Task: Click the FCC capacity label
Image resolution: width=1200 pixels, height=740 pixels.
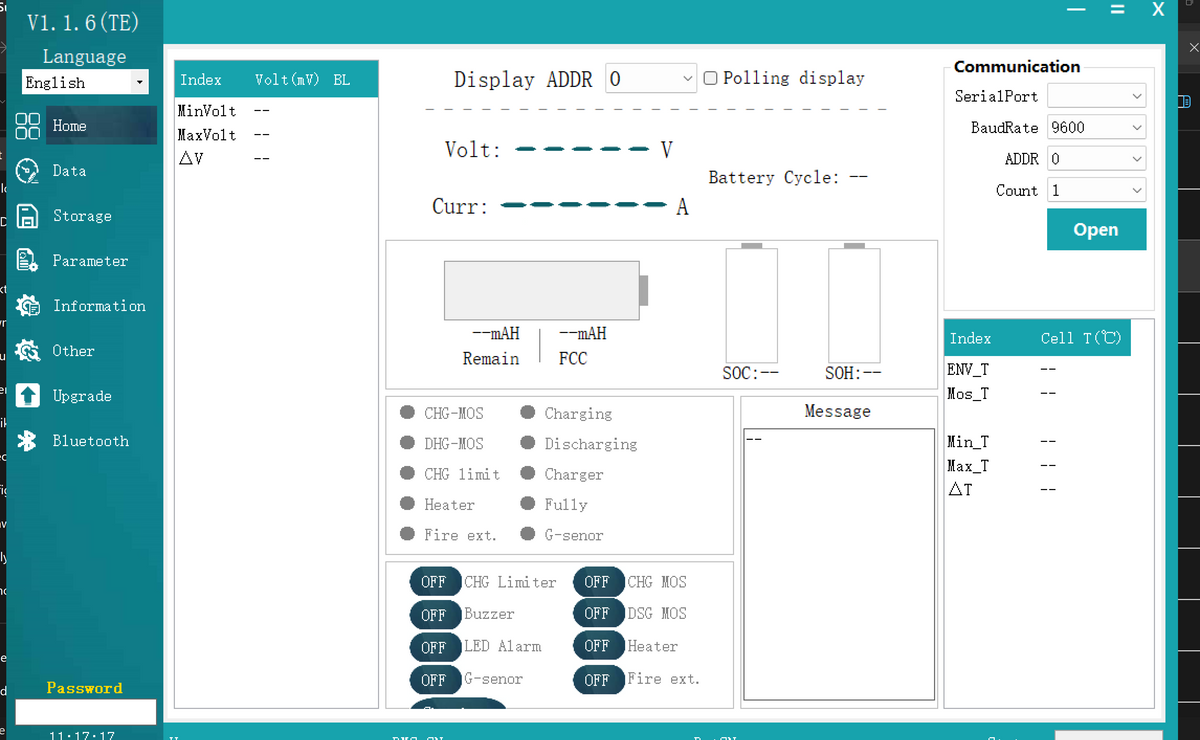Action: click(x=573, y=358)
